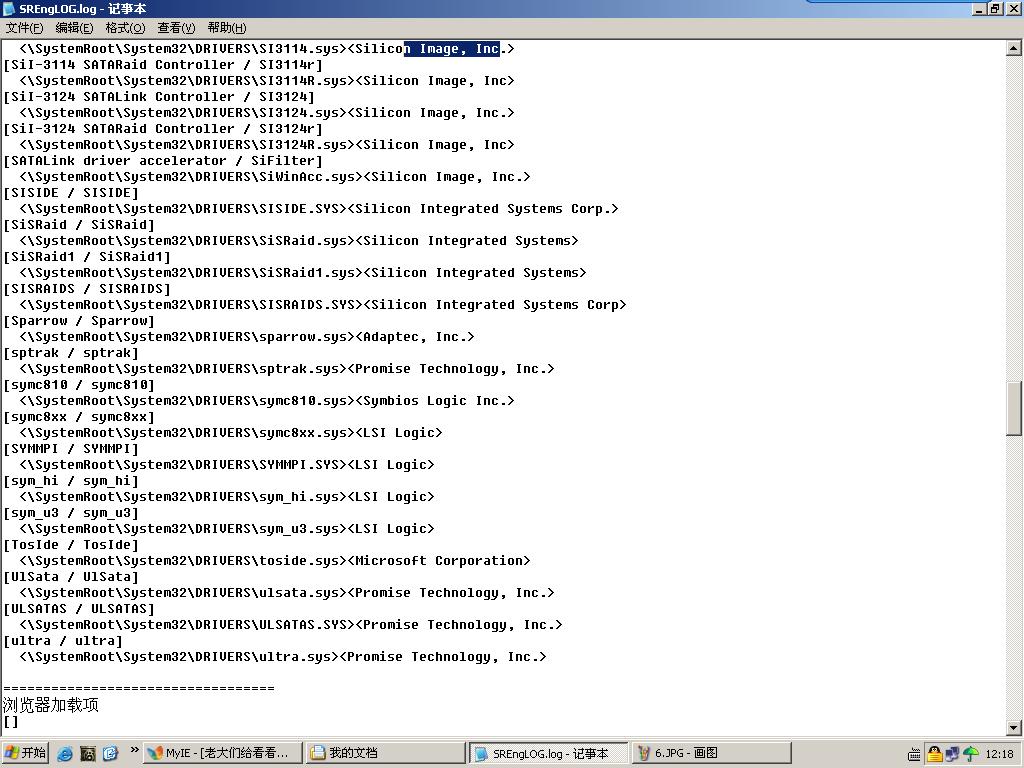The height and width of the screenshot is (768, 1024).
Task: Click the sym_hi.sys LSI Logic line
Action: tap(227, 497)
